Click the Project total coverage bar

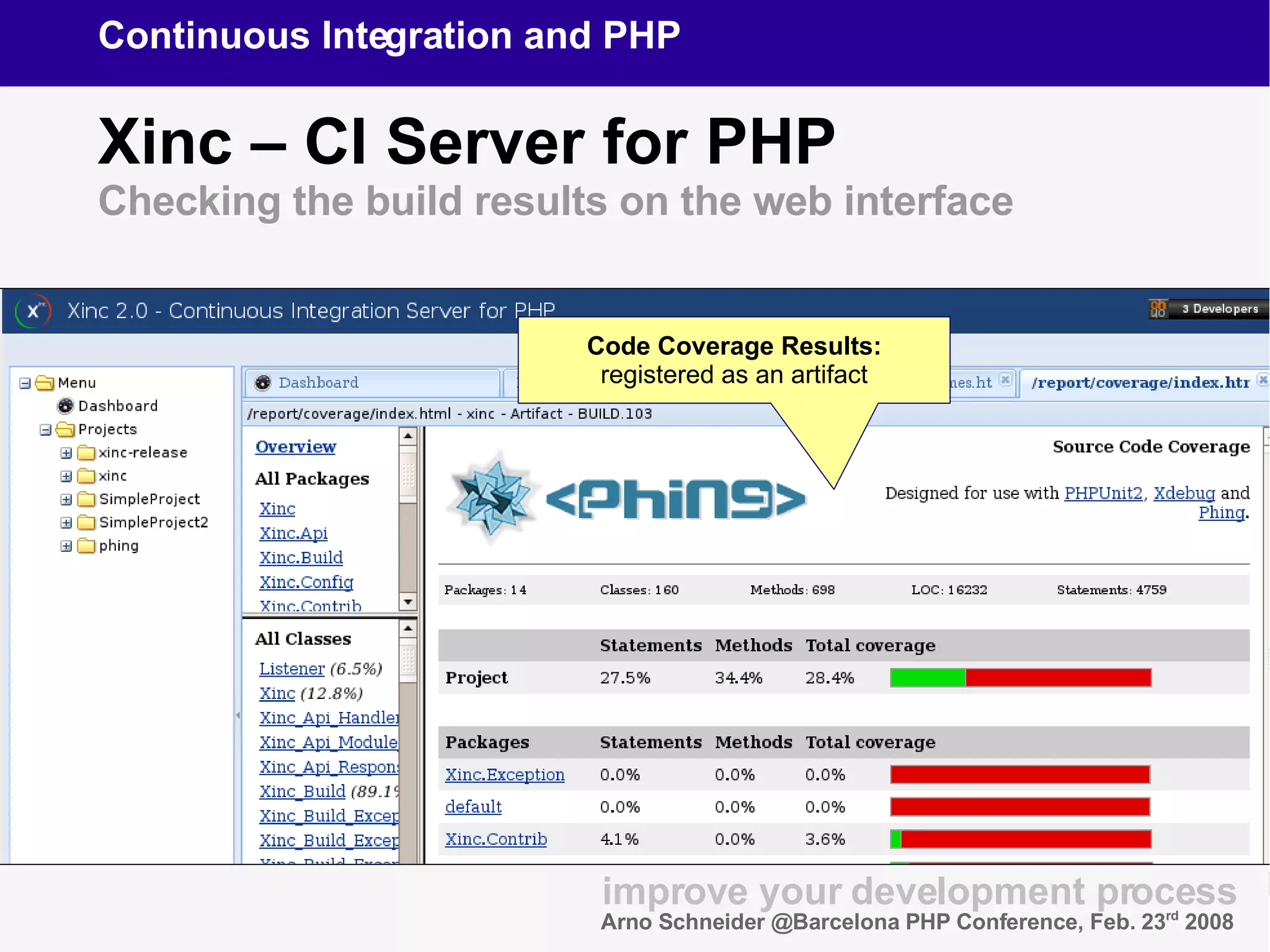[x=1020, y=678]
